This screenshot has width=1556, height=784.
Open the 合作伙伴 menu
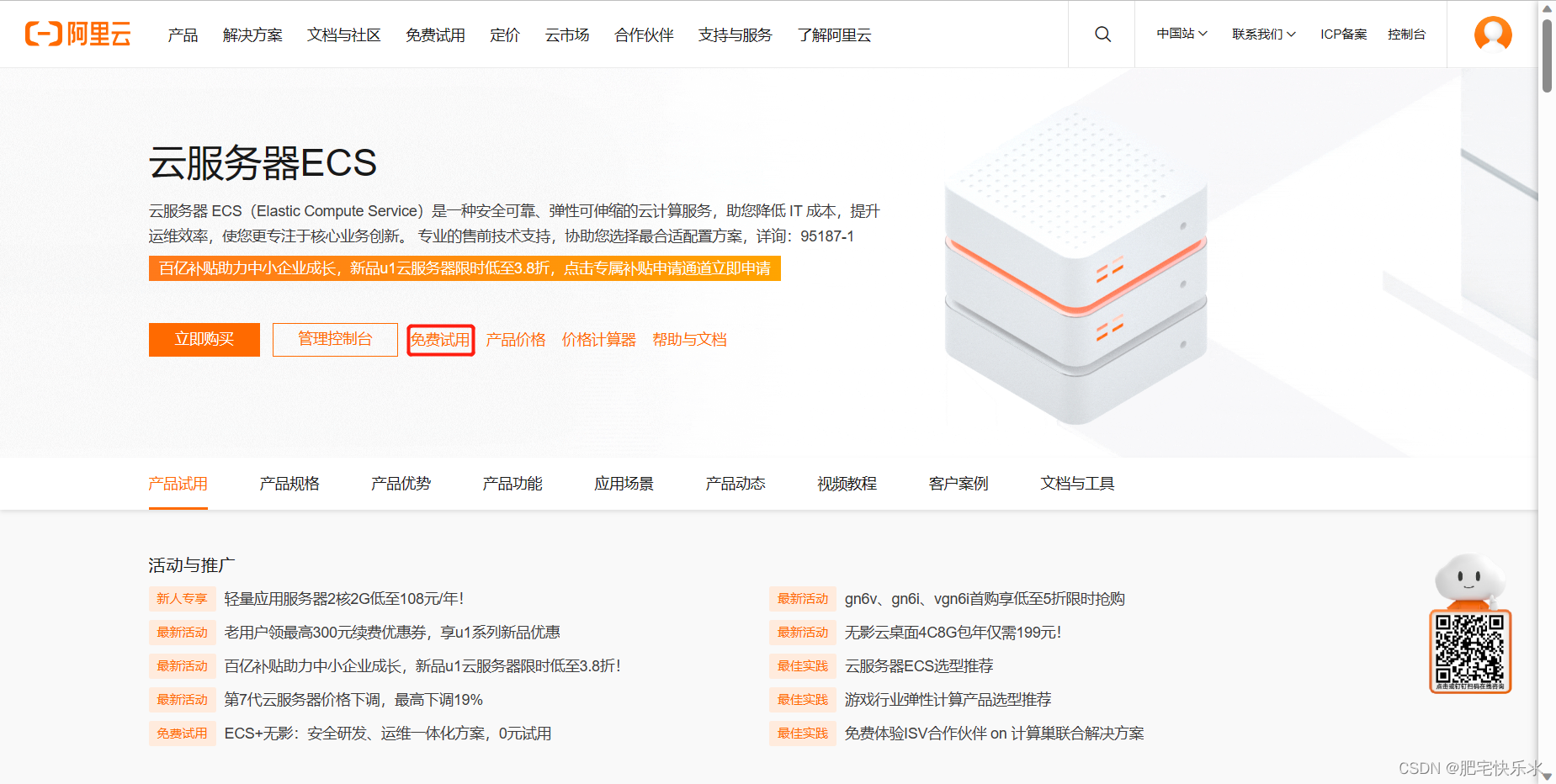click(x=644, y=34)
